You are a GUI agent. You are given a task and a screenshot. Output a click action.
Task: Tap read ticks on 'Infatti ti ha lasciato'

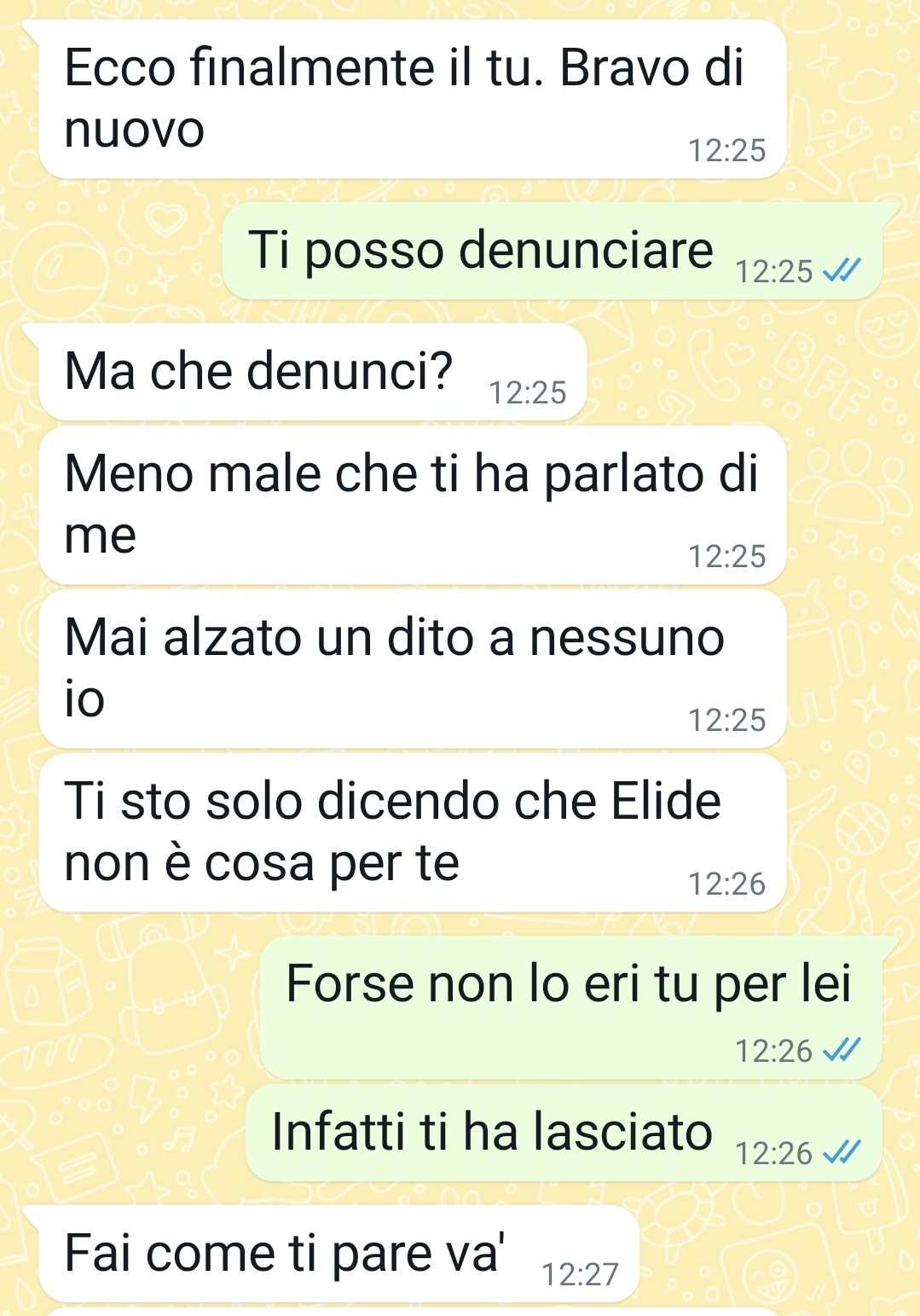(x=842, y=1152)
